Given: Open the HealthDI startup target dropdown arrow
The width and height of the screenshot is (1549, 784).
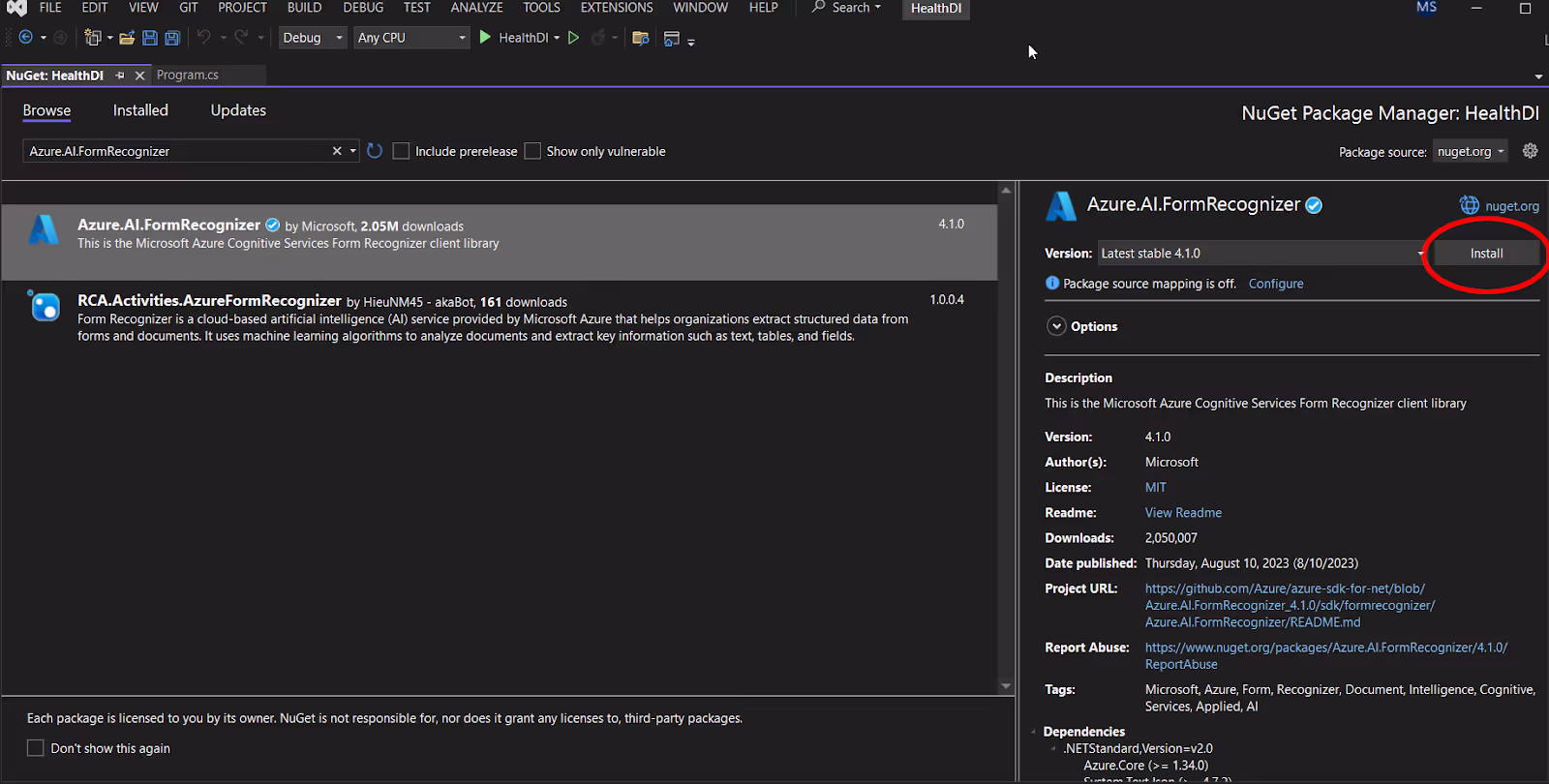Looking at the screenshot, I should (x=557, y=38).
